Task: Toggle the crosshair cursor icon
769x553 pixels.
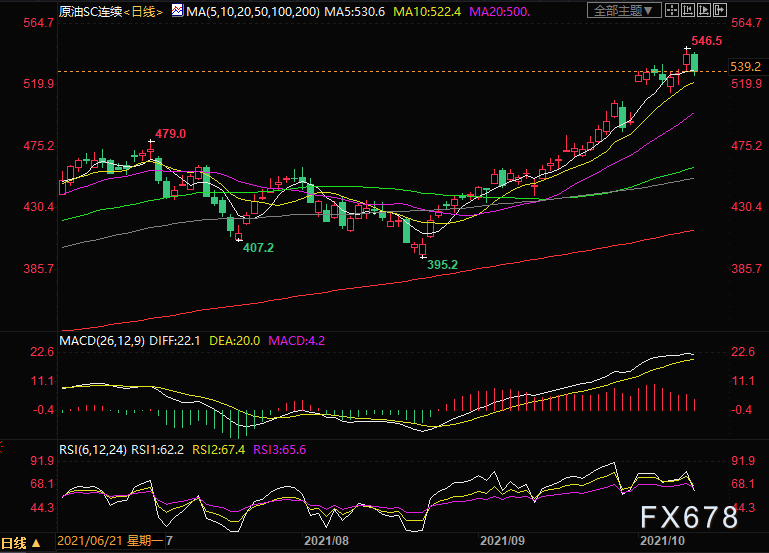Action: coord(672,10)
